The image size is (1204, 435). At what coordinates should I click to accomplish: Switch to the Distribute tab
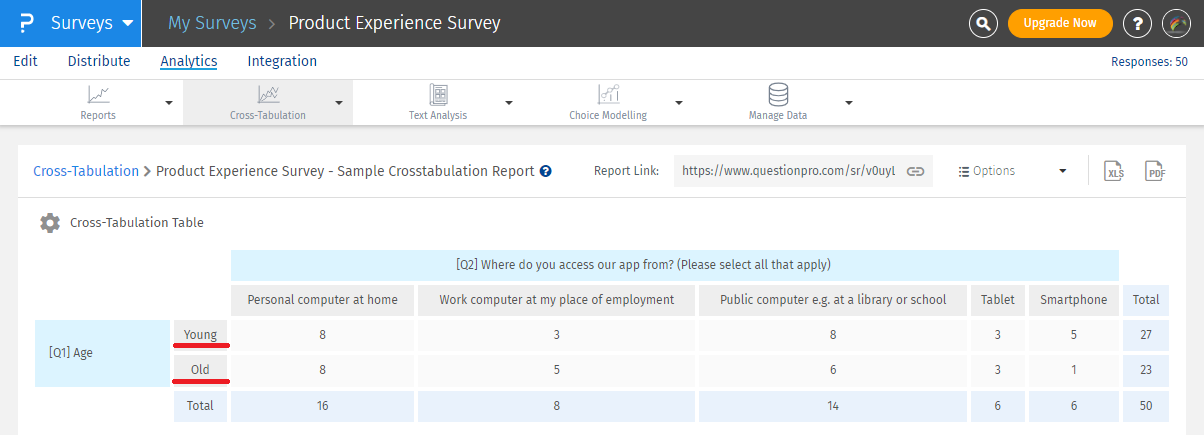(x=99, y=61)
